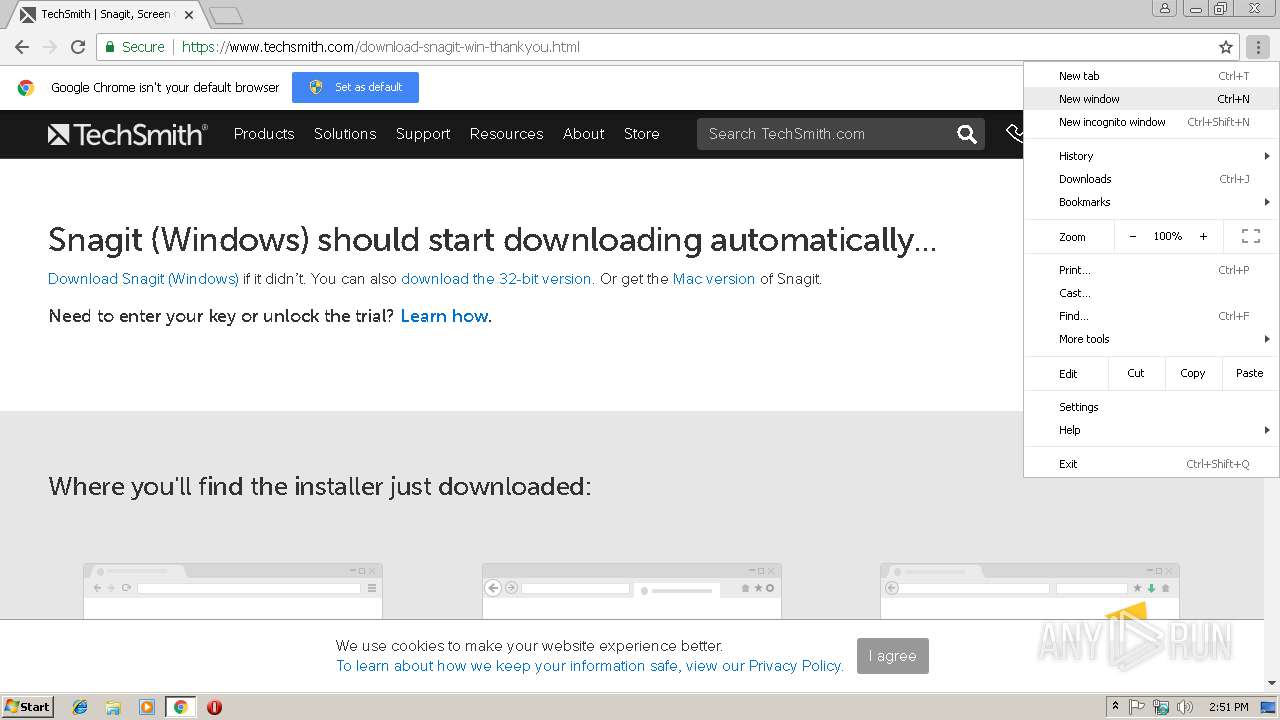Click Cut in Edit row
Viewport: 1280px width, 720px height.
click(1136, 373)
